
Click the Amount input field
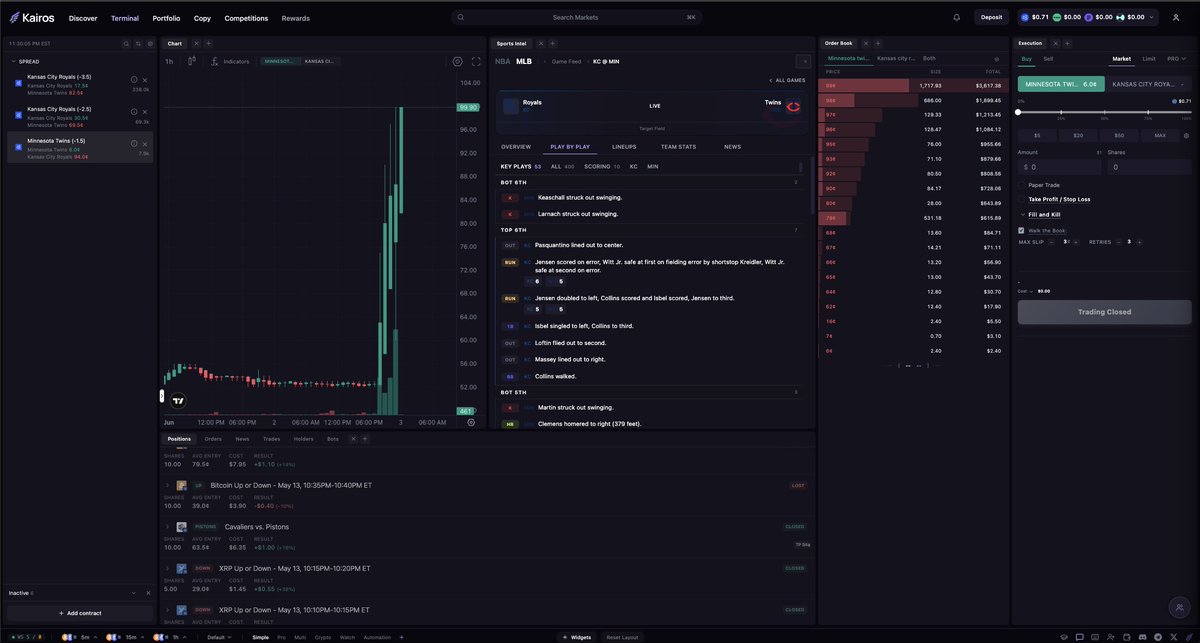coord(1060,167)
